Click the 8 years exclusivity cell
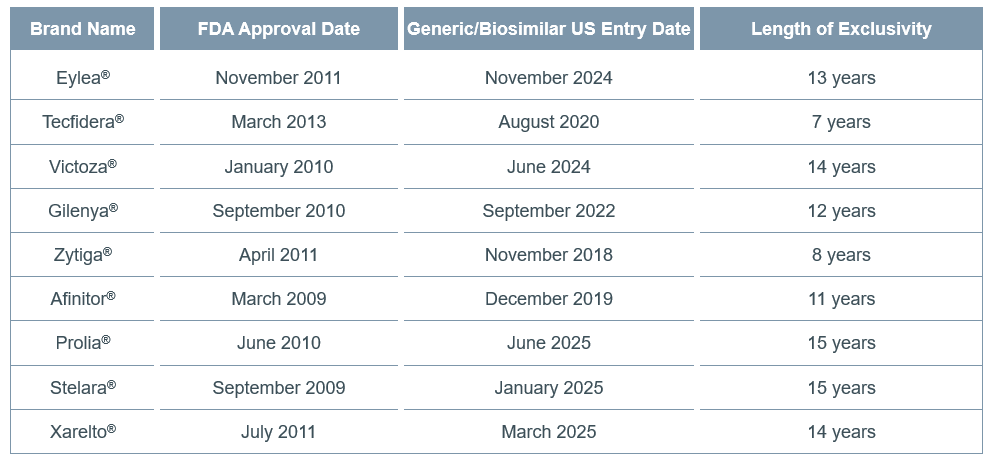Image resolution: width=991 pixels, height=459 pixels. [841, 255]
